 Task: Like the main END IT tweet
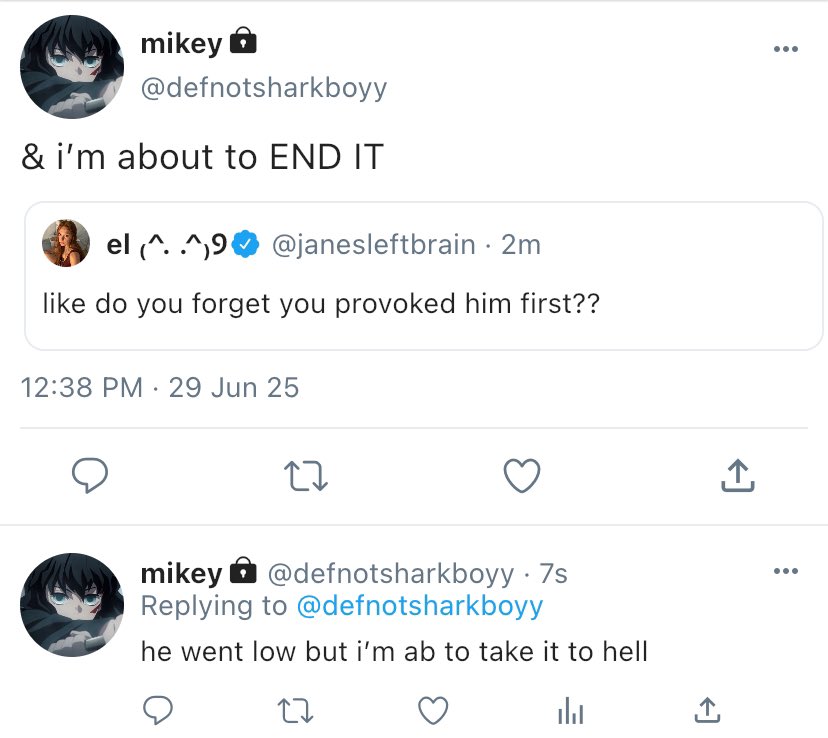click(x=521, y=476)
